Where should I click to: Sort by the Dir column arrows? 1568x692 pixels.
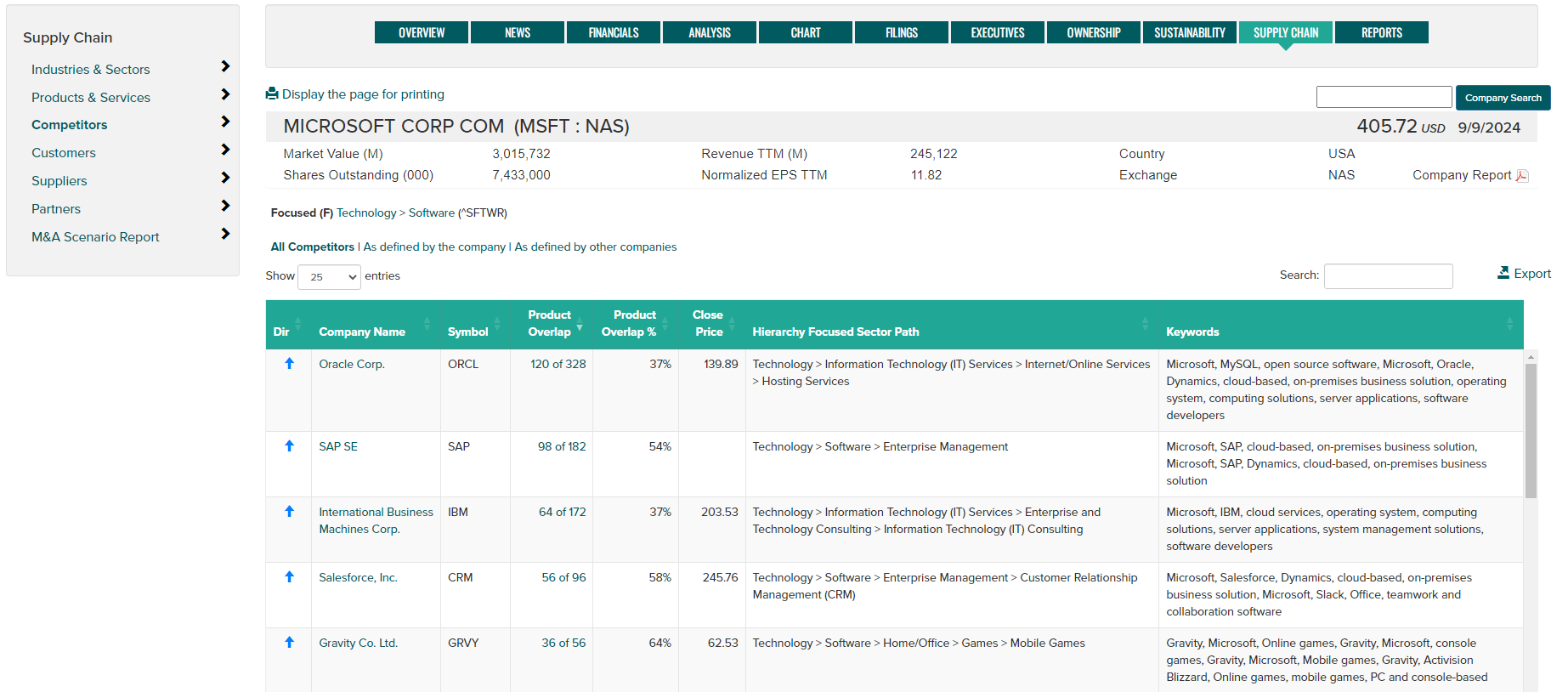[x=297, y=323]
